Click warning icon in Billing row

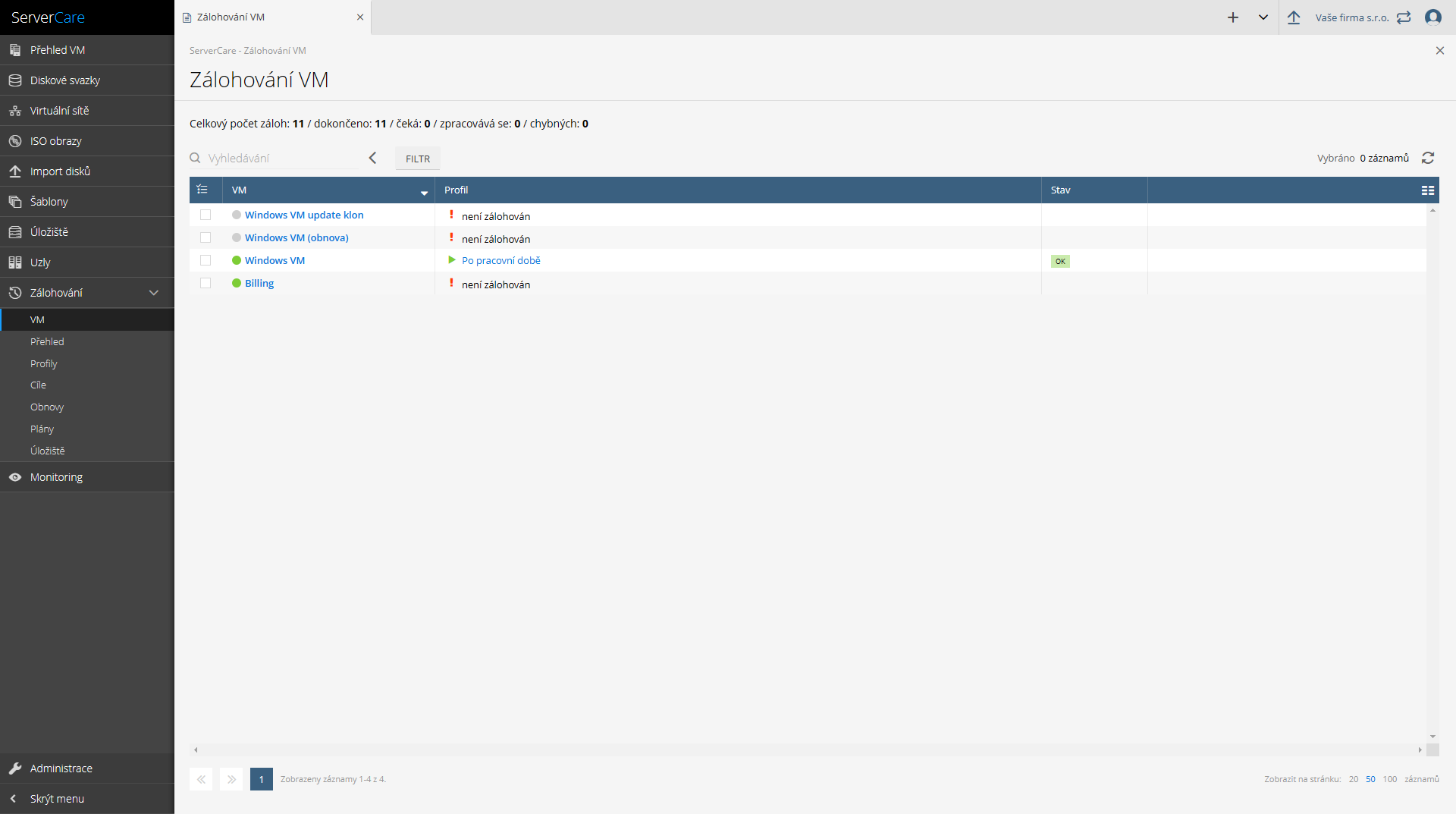pos(451,283)
